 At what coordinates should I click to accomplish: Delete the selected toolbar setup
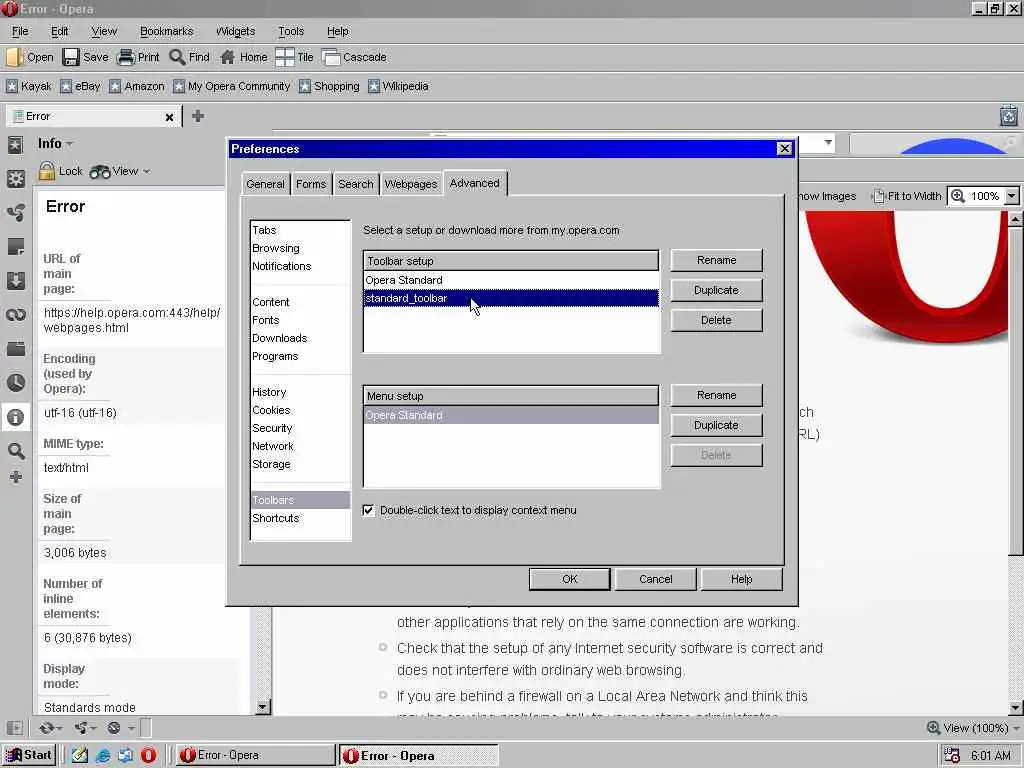point(716,320)
